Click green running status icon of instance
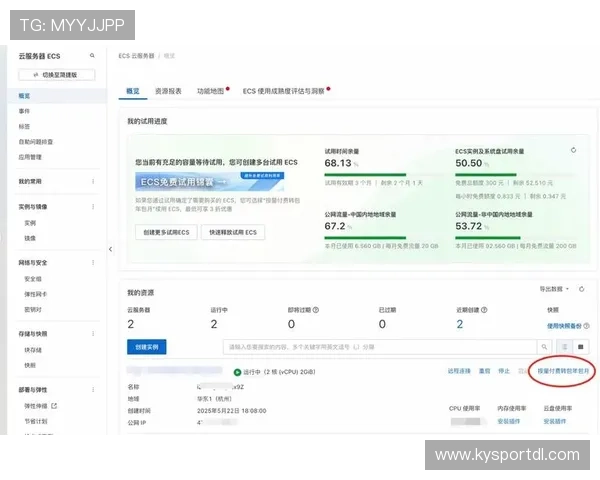Viewport: 600px width, 480px height. (x=237, y=372)
